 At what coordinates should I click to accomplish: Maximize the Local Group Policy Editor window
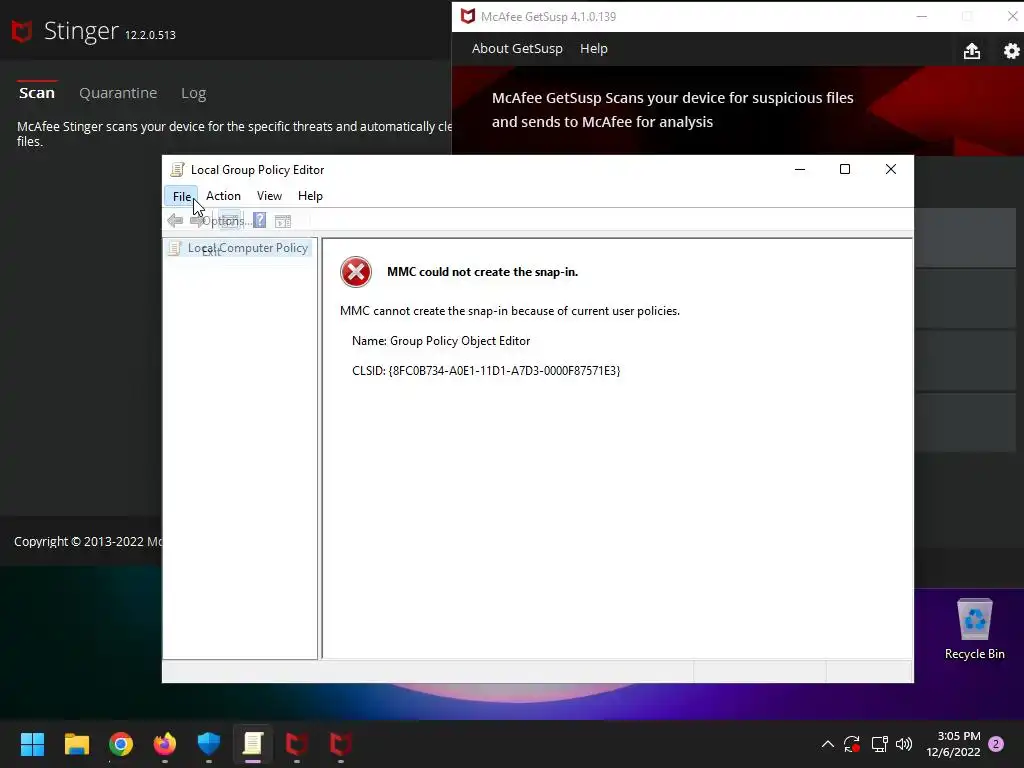coord(845,169)
